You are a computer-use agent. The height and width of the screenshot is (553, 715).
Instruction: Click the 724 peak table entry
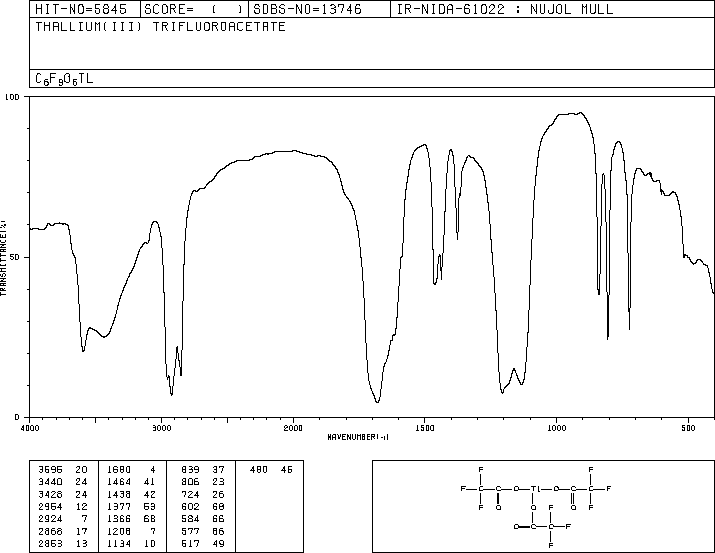(190, 494)
